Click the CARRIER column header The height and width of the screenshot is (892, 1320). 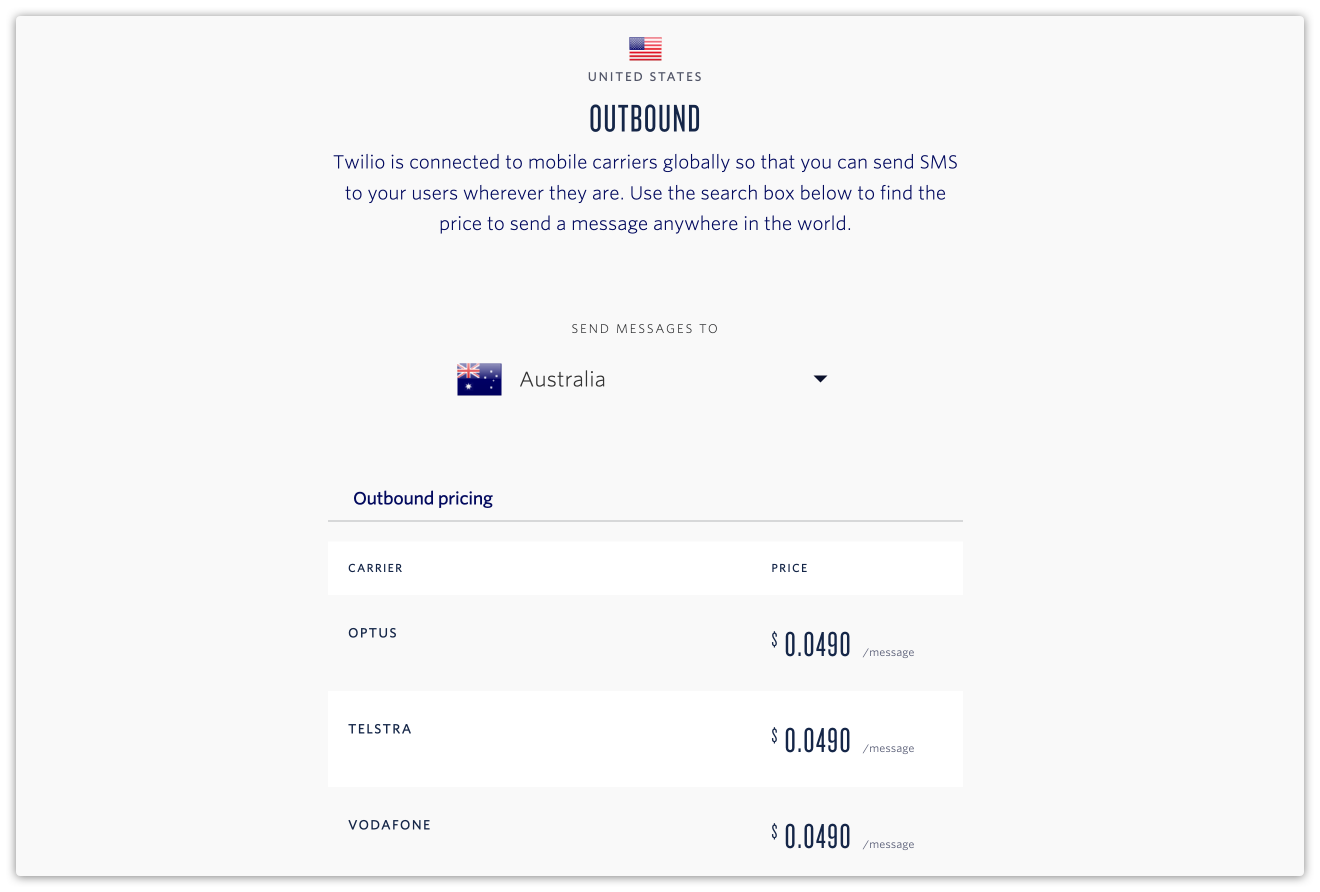tap(375, 568)
